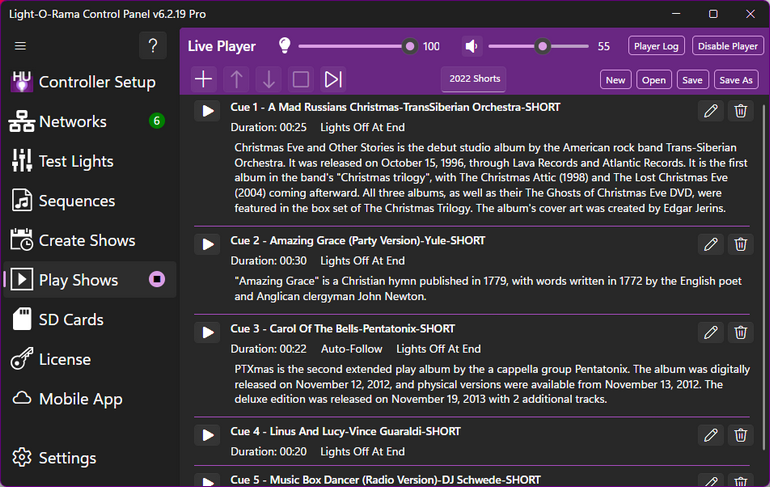Click Cue 4 Linus And Lucy title
Viewport: 770px width, 487px height.
(345, 431)
